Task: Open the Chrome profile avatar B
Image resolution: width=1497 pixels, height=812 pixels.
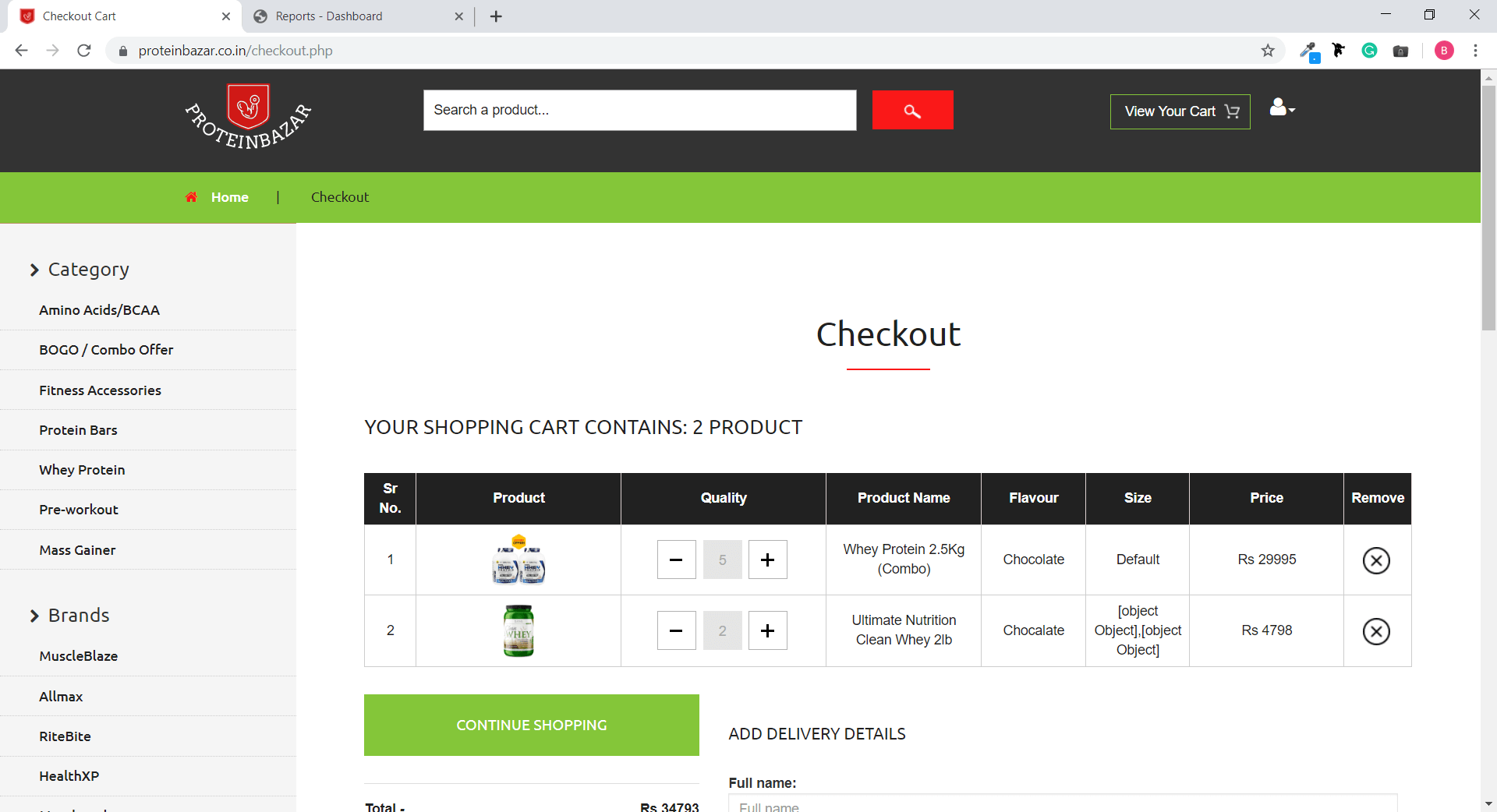Action: tap(1444, 51)
